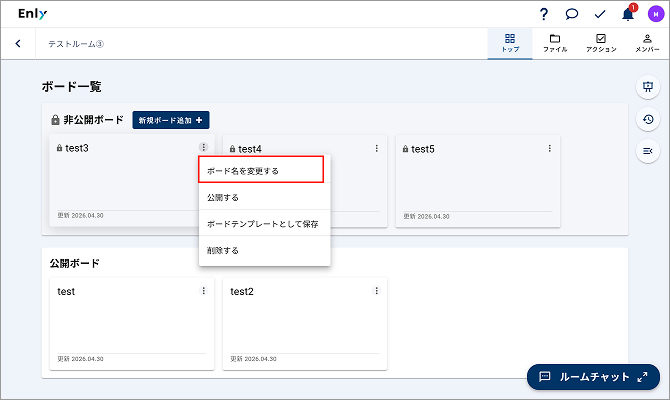The image size is (670, 400).
Task: Open the history clock icon on right sidebar
Action: pos(648,119)
